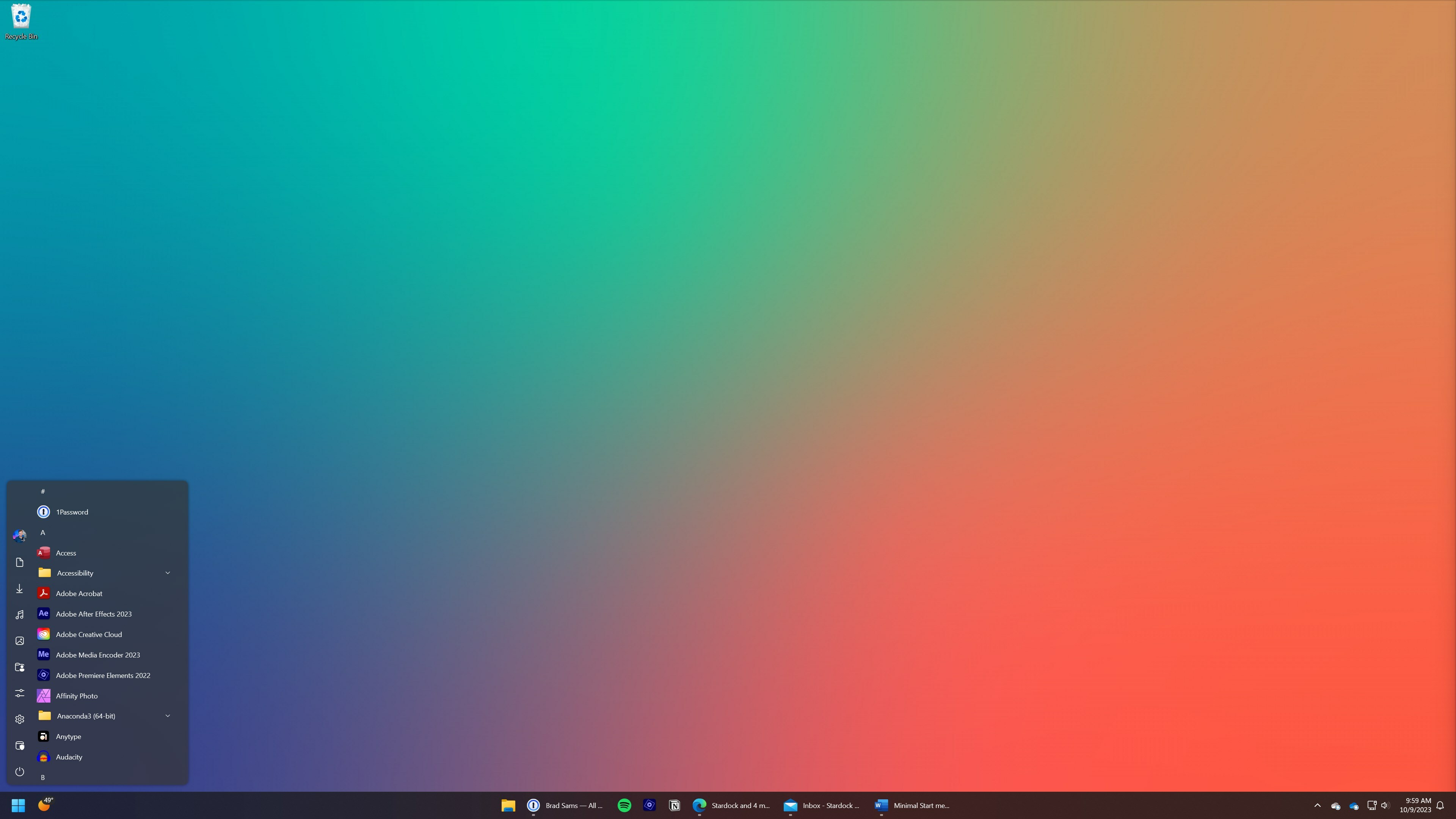1456x819 pixels.
Task: Click the Power icon in Start sidebar
Action: point(20,772)
